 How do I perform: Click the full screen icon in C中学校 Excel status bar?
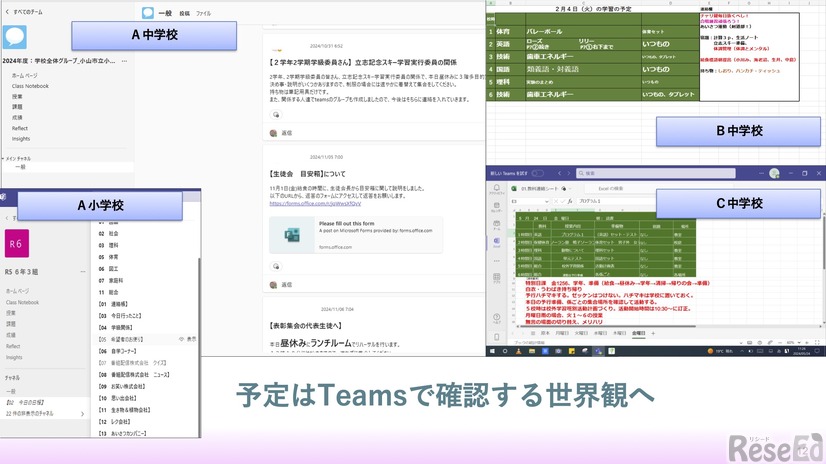coord(817,342)
